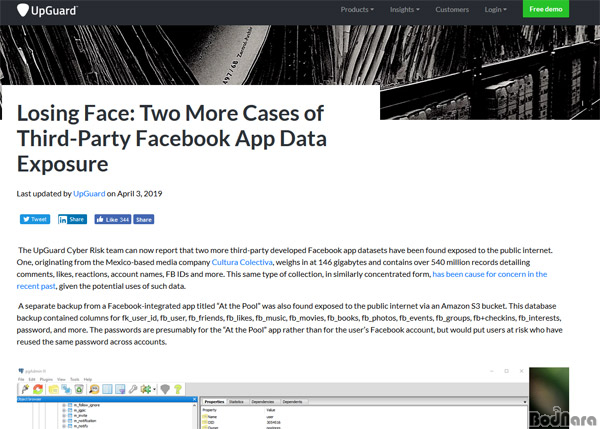Go to the Customers page
Viewport: 600px width, 429px height.
tap(452, 10)
